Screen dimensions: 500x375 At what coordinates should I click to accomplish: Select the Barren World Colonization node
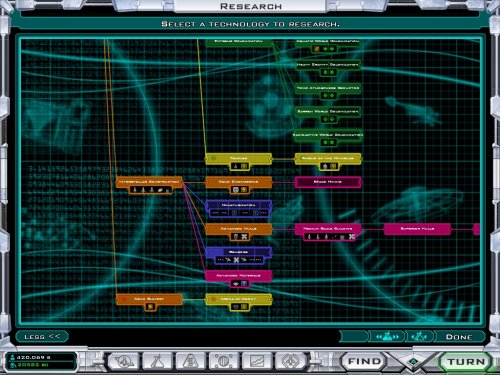[x=328, y=112]
